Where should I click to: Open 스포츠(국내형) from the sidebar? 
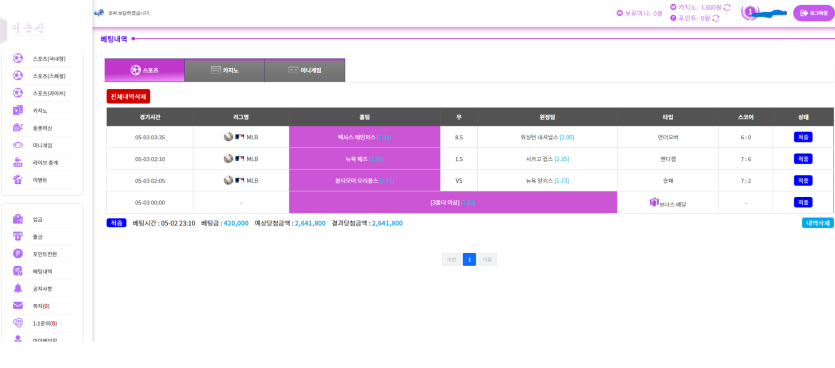pyautogui.click(x=48, y=58)
